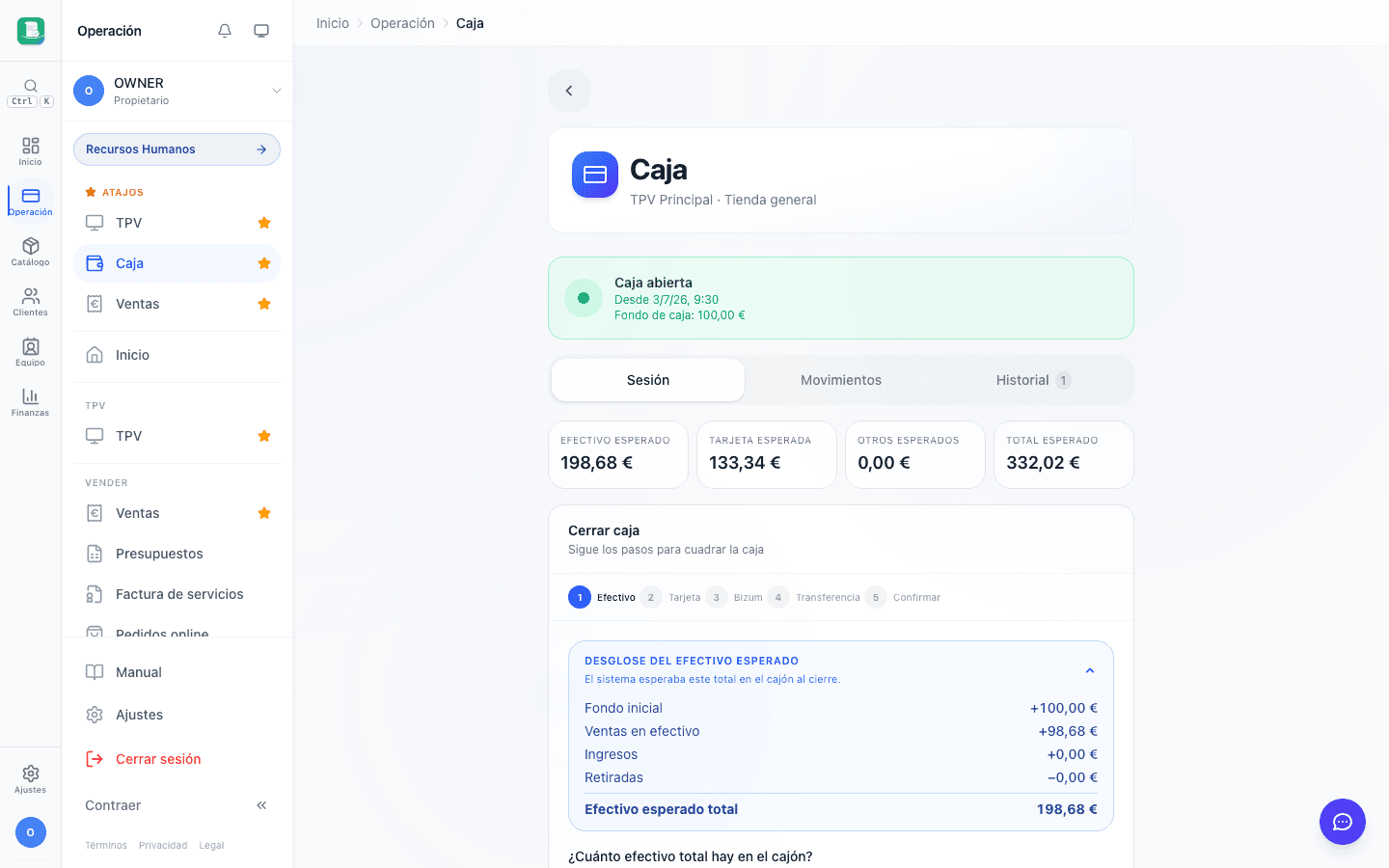Image resolution: width=1389 pixels, height=868 pixels.
Task: Open Ajustes in the sidebar footer
Action: coord(177,715)
